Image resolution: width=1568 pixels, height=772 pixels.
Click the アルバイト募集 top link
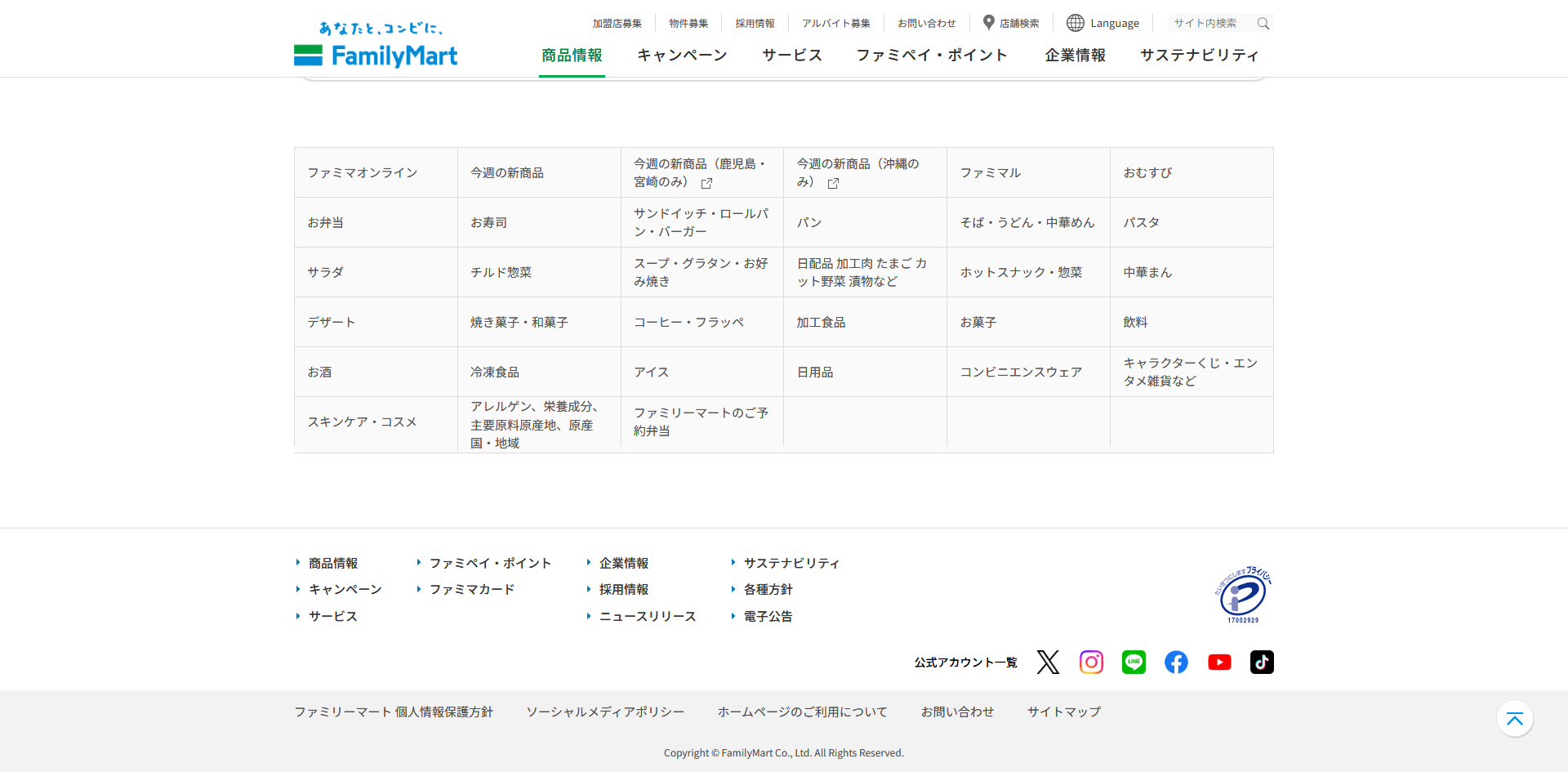point(836,24)
